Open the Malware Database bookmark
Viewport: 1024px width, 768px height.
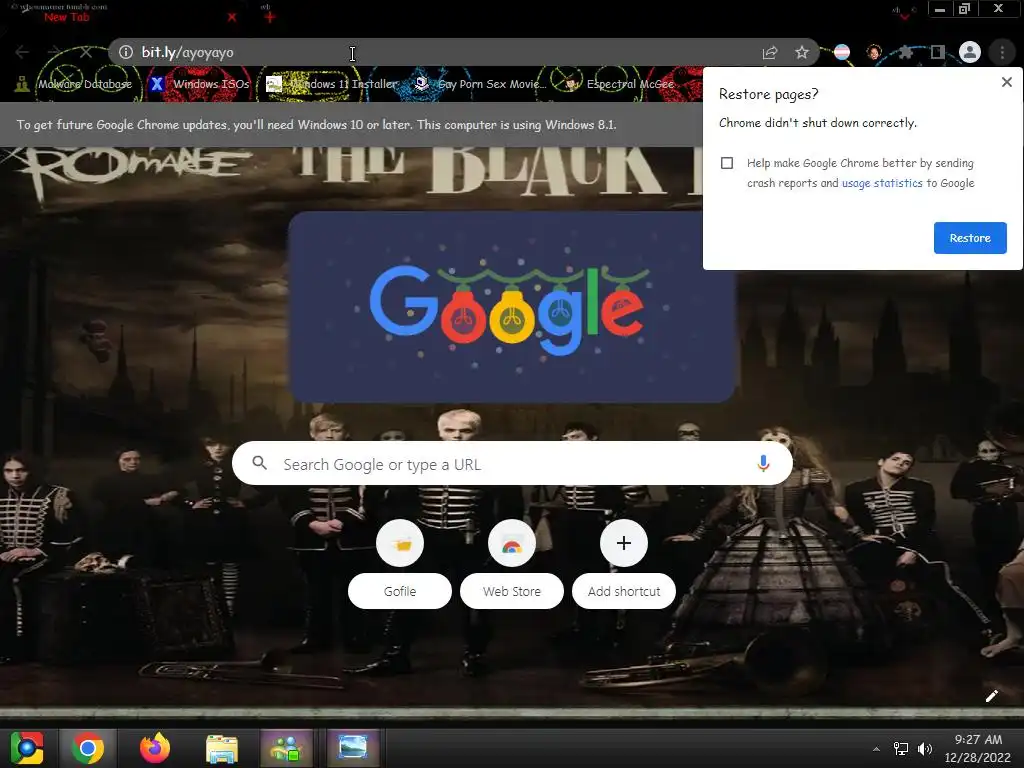74,84
